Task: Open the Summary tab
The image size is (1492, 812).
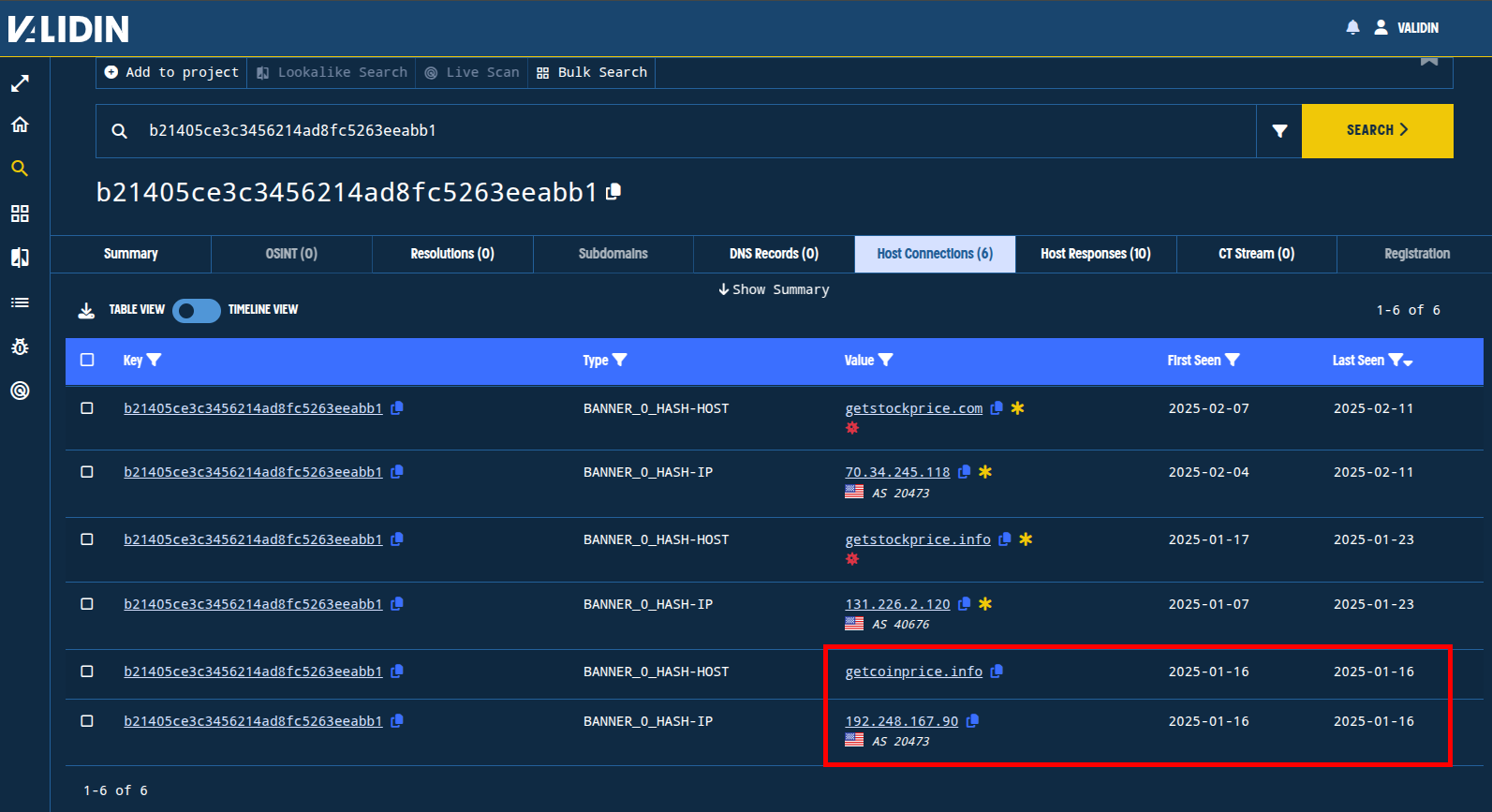Action: 131,254
